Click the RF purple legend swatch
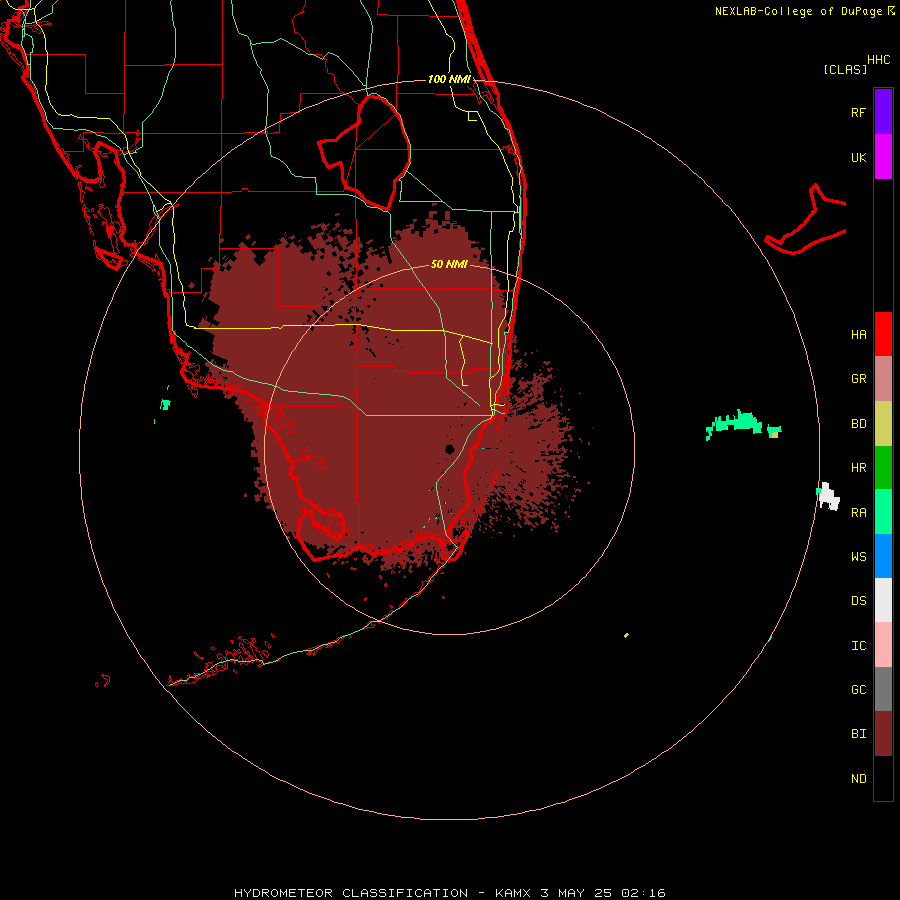The width and height of the screenshot is (900, 900). [883, 112]
